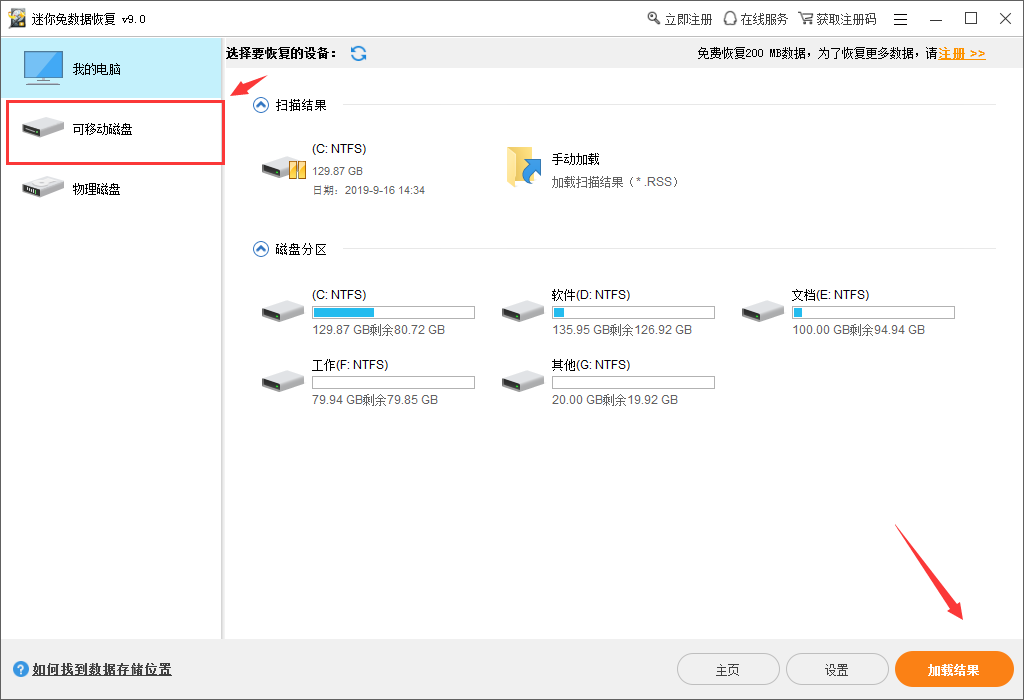Click the 129.87 GB剩余80.72 GB text
The height and width of the screenshot is (700, 1024).
point(379,330)
